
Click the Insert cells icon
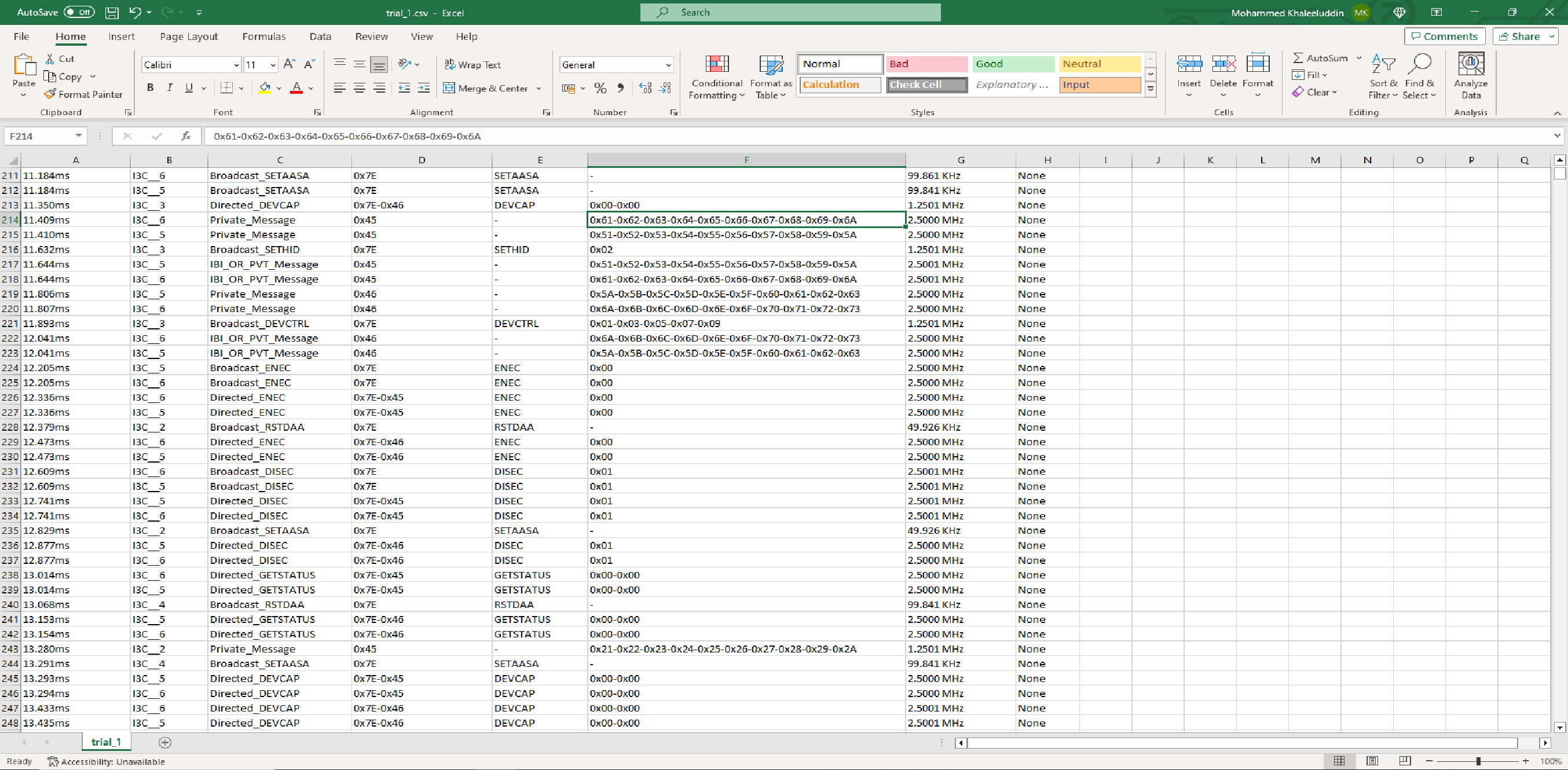1189,64
